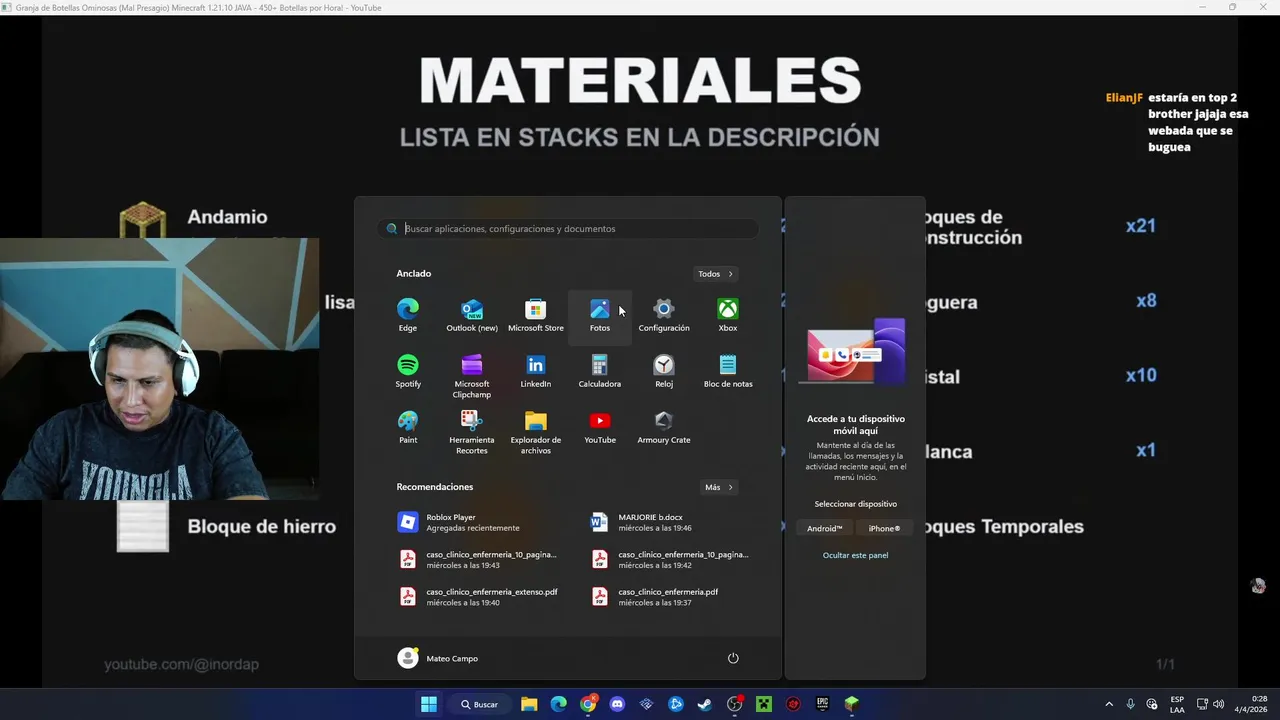Open caso_clinico PDF from miércoles 19:42
1280x720 pixels.
(669, 559)
